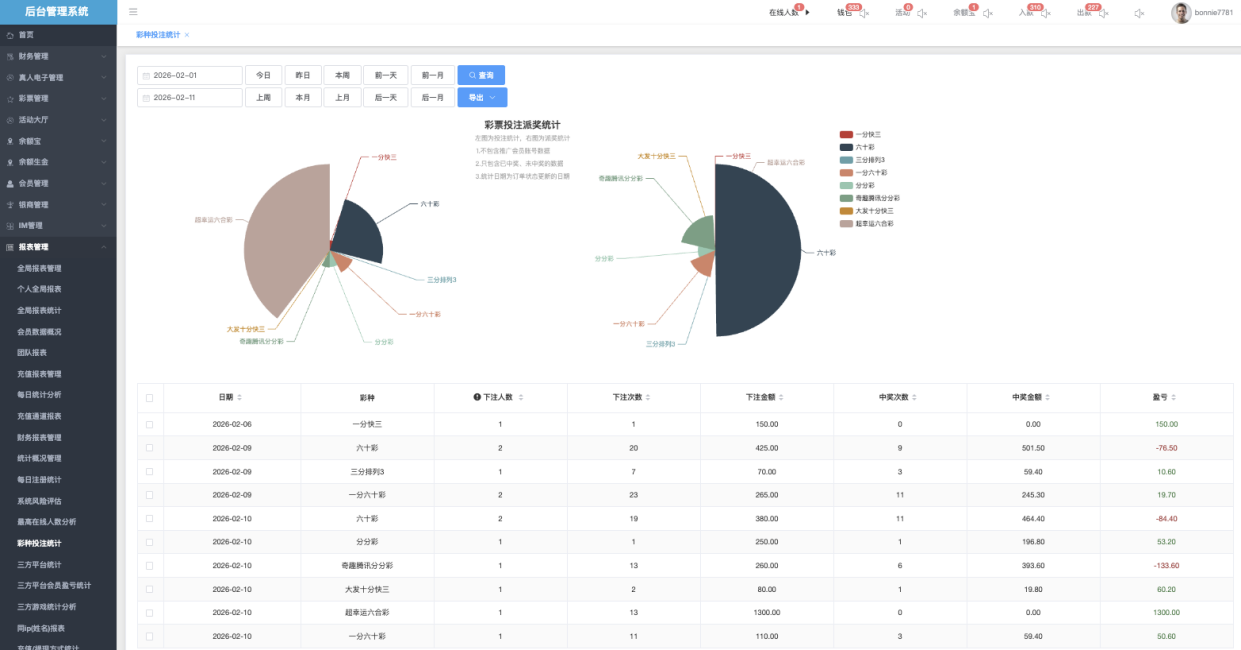
Task: Toggle the 入款 sound speaker icon
Action: (1045, 13)
